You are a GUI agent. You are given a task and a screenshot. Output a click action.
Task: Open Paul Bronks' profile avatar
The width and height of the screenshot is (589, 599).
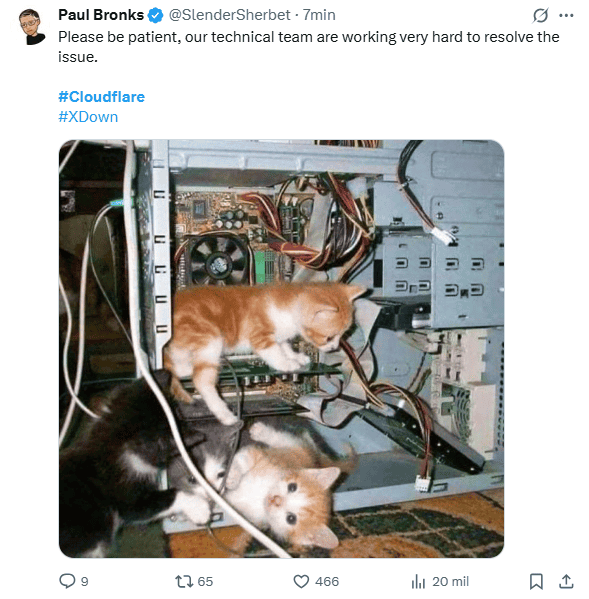32,27
